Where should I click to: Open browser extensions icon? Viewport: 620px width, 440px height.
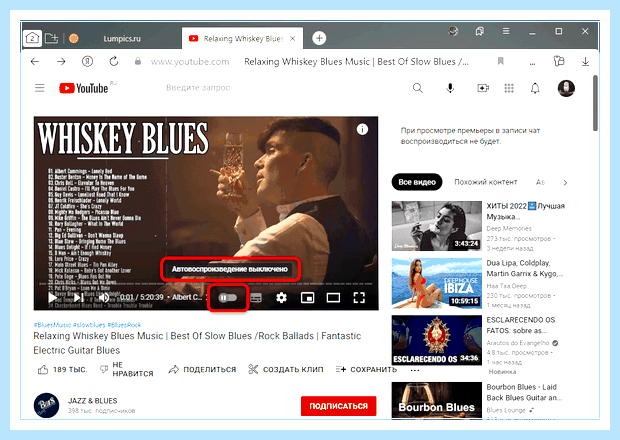tap(559, 61)
